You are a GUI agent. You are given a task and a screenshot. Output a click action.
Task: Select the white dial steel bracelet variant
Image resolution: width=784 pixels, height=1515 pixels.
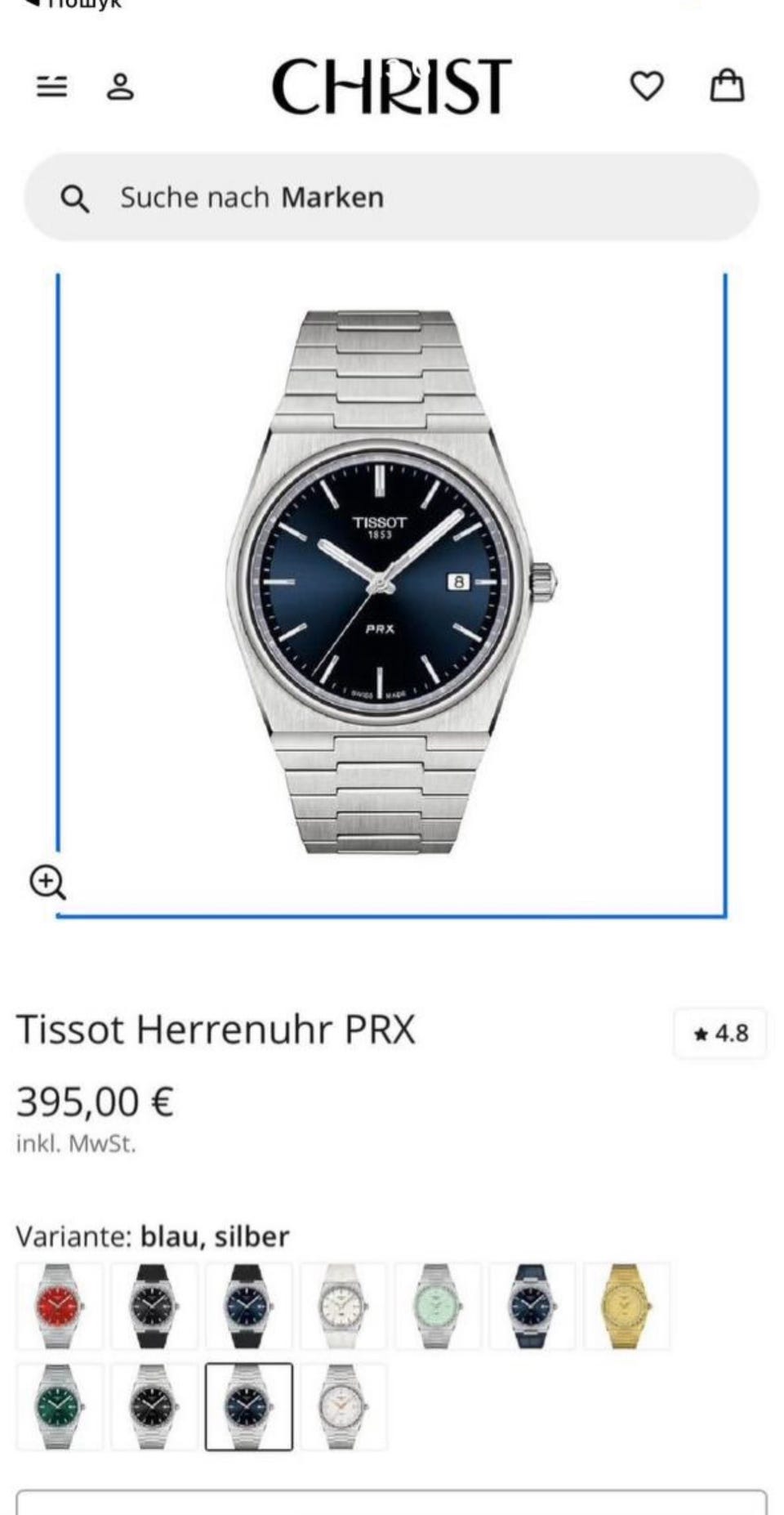pos(344,1407)
